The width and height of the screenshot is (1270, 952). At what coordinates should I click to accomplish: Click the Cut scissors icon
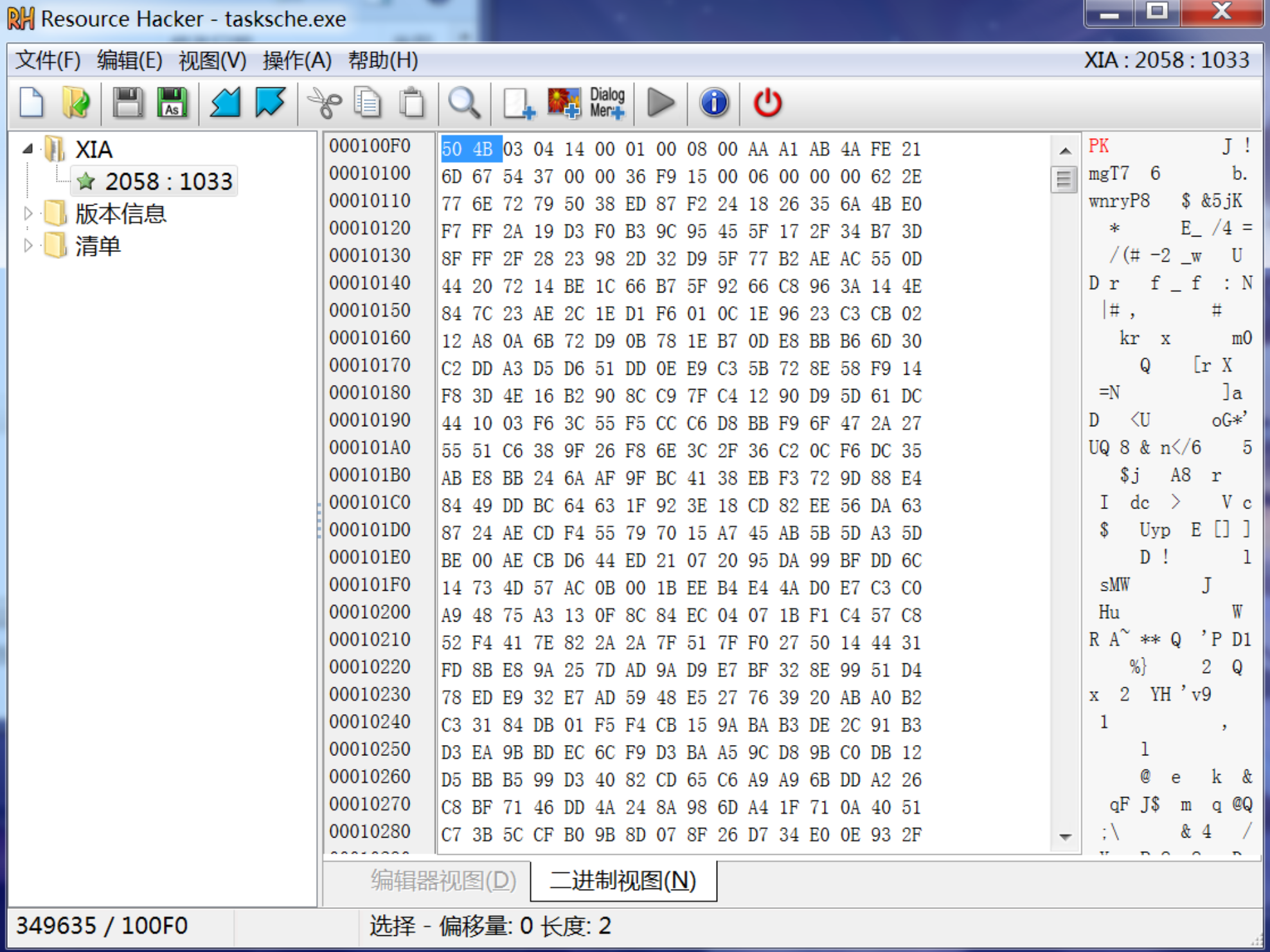[x=325, y=103]
